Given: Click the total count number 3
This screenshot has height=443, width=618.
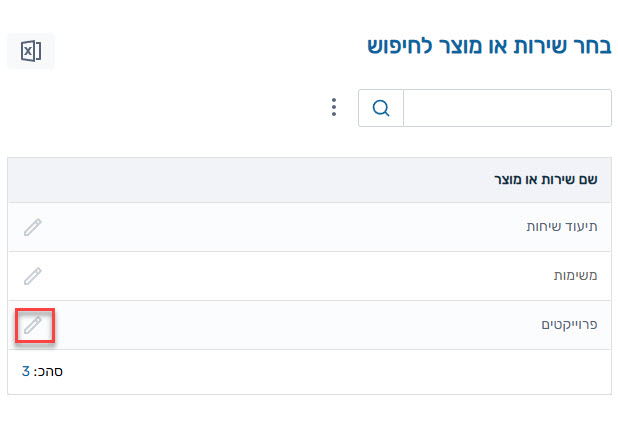Looking at the screenshot, I should pos(26,371).
